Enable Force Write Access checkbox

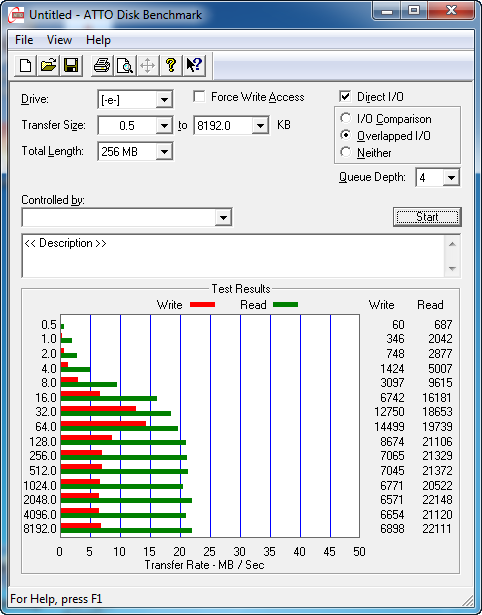(x=199, y=96)
